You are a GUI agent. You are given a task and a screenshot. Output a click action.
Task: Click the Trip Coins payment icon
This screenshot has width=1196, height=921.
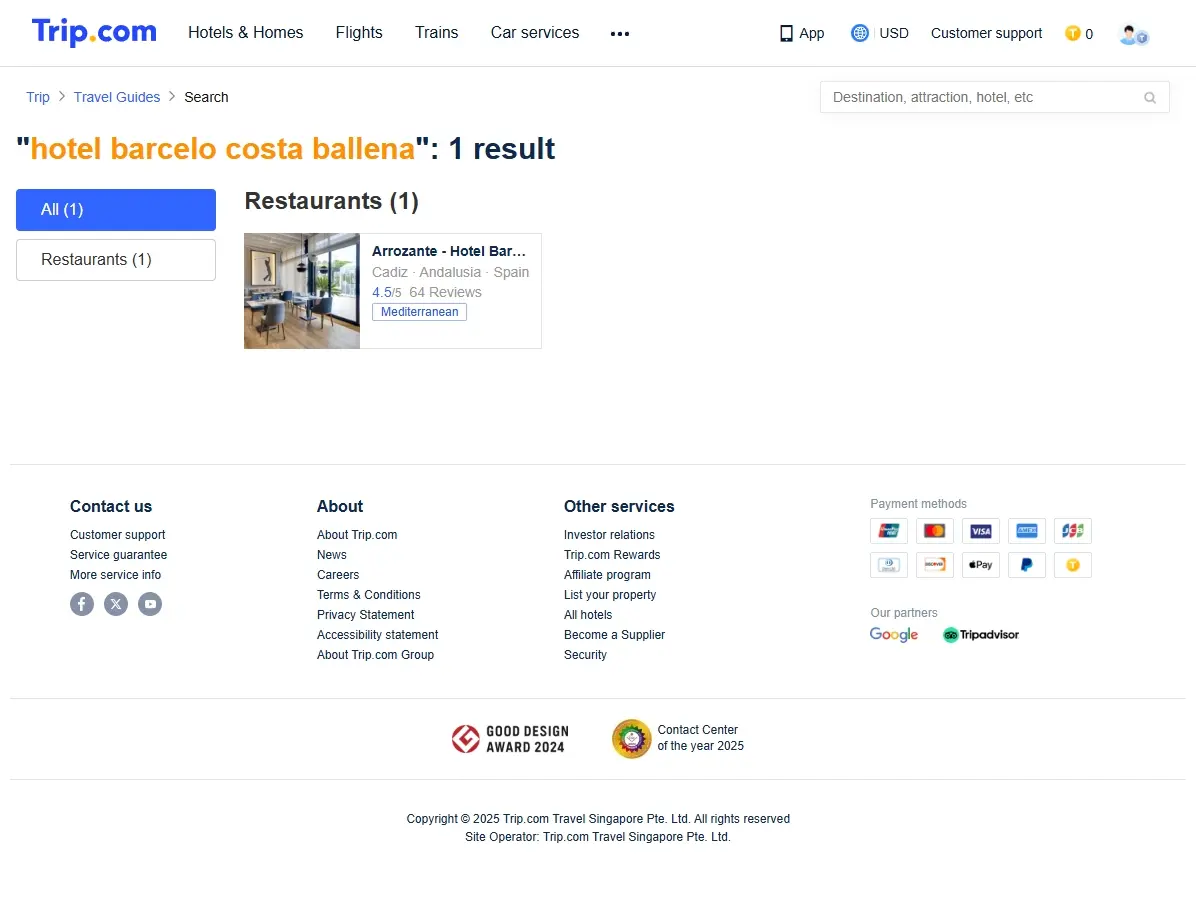[1072, 565]
